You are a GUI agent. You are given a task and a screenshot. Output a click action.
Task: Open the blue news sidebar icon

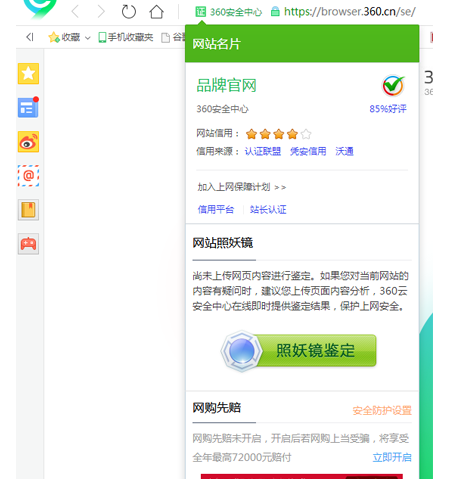point(28,107)
